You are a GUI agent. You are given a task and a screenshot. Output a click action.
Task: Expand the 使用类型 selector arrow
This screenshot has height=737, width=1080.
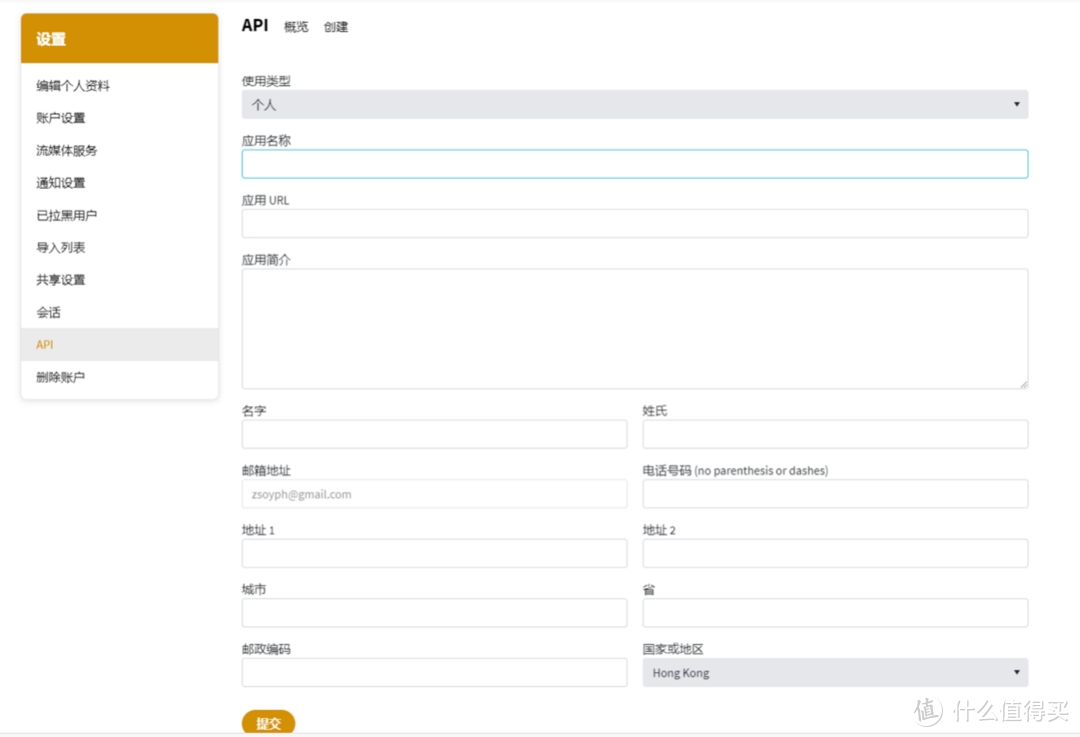click(x=1020, y=104)
